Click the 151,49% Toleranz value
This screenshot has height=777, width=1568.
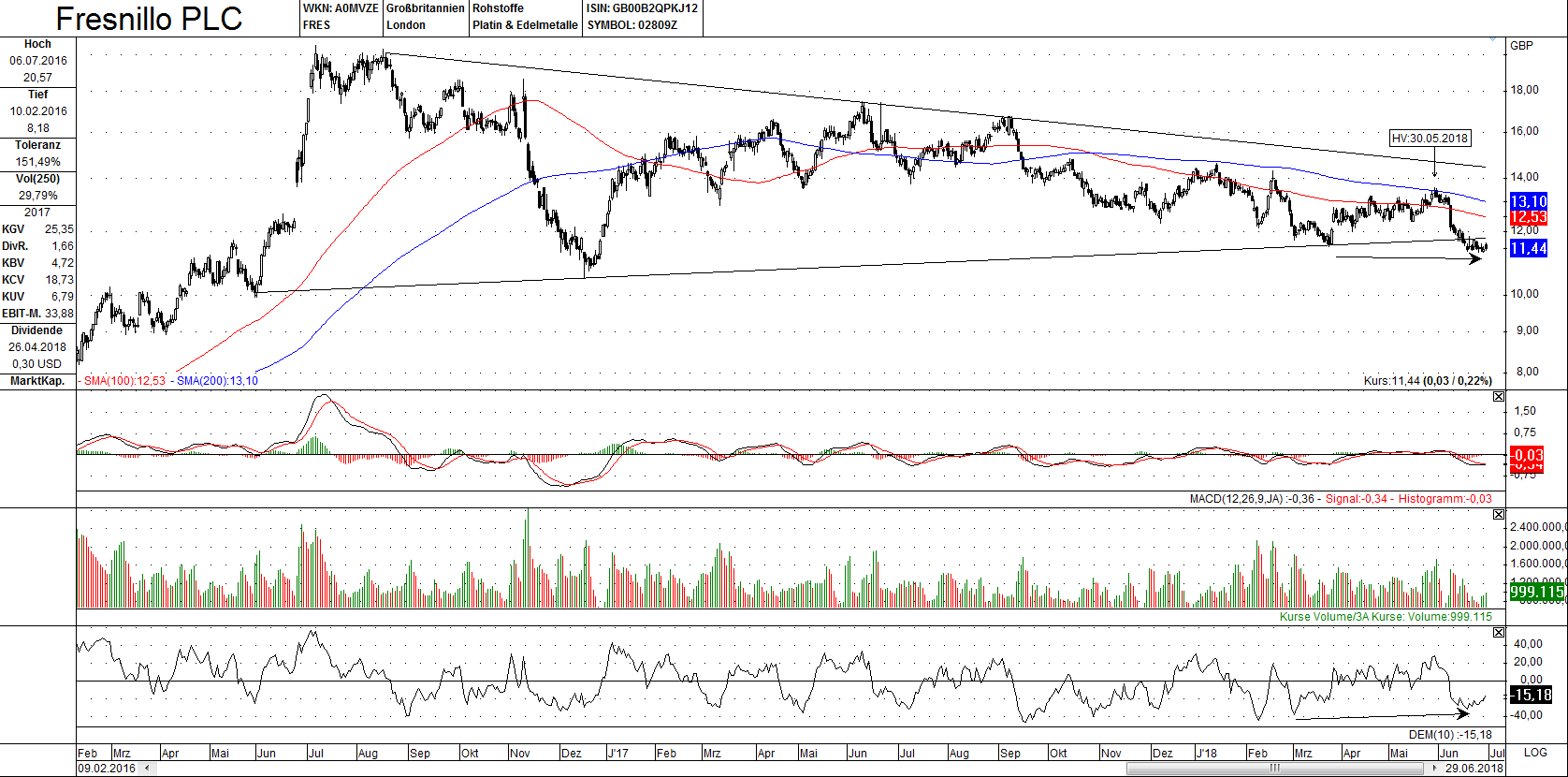[37, 162]
